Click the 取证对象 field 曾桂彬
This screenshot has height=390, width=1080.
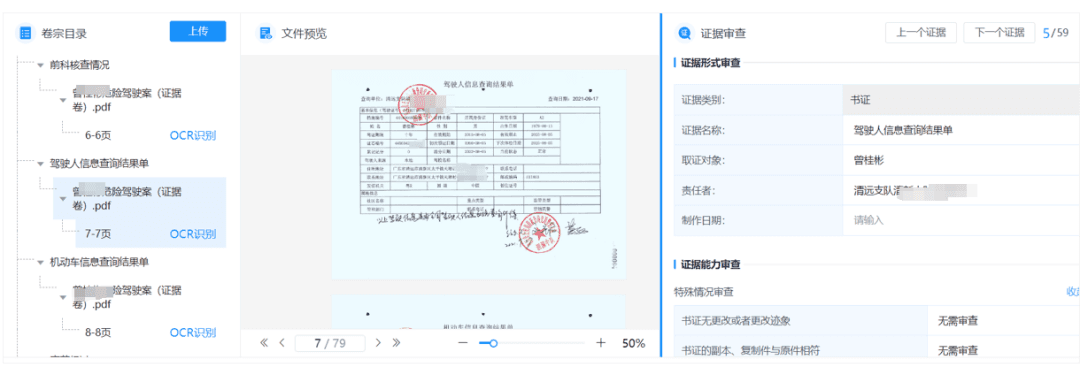961,160
